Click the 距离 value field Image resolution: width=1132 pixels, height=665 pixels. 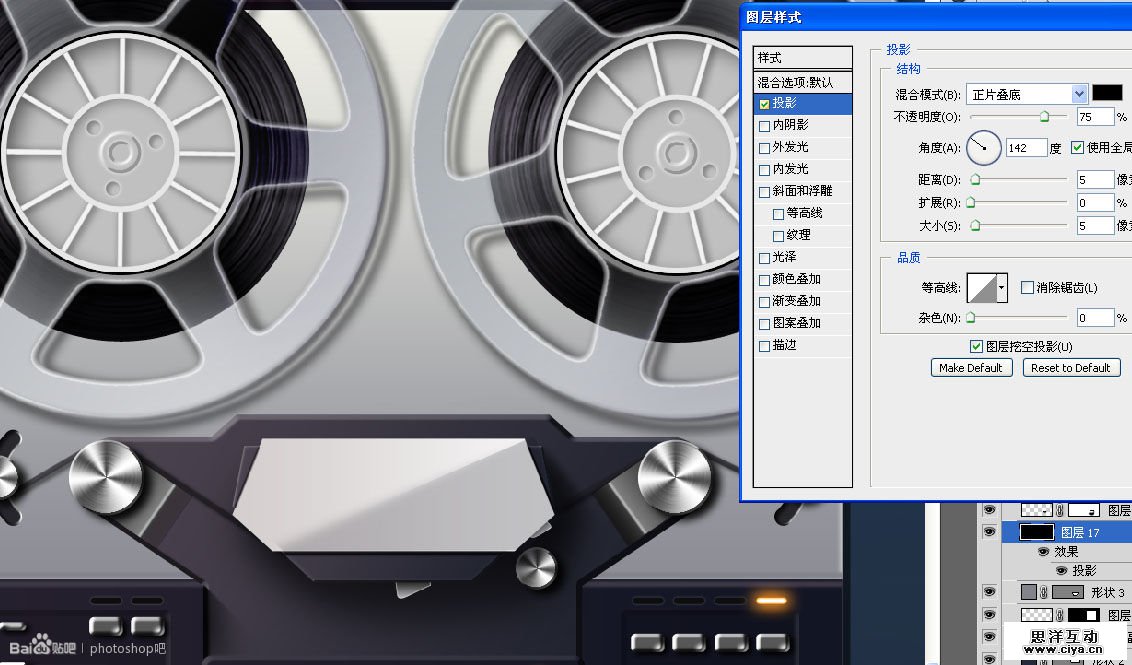[x=1095, y=179]
